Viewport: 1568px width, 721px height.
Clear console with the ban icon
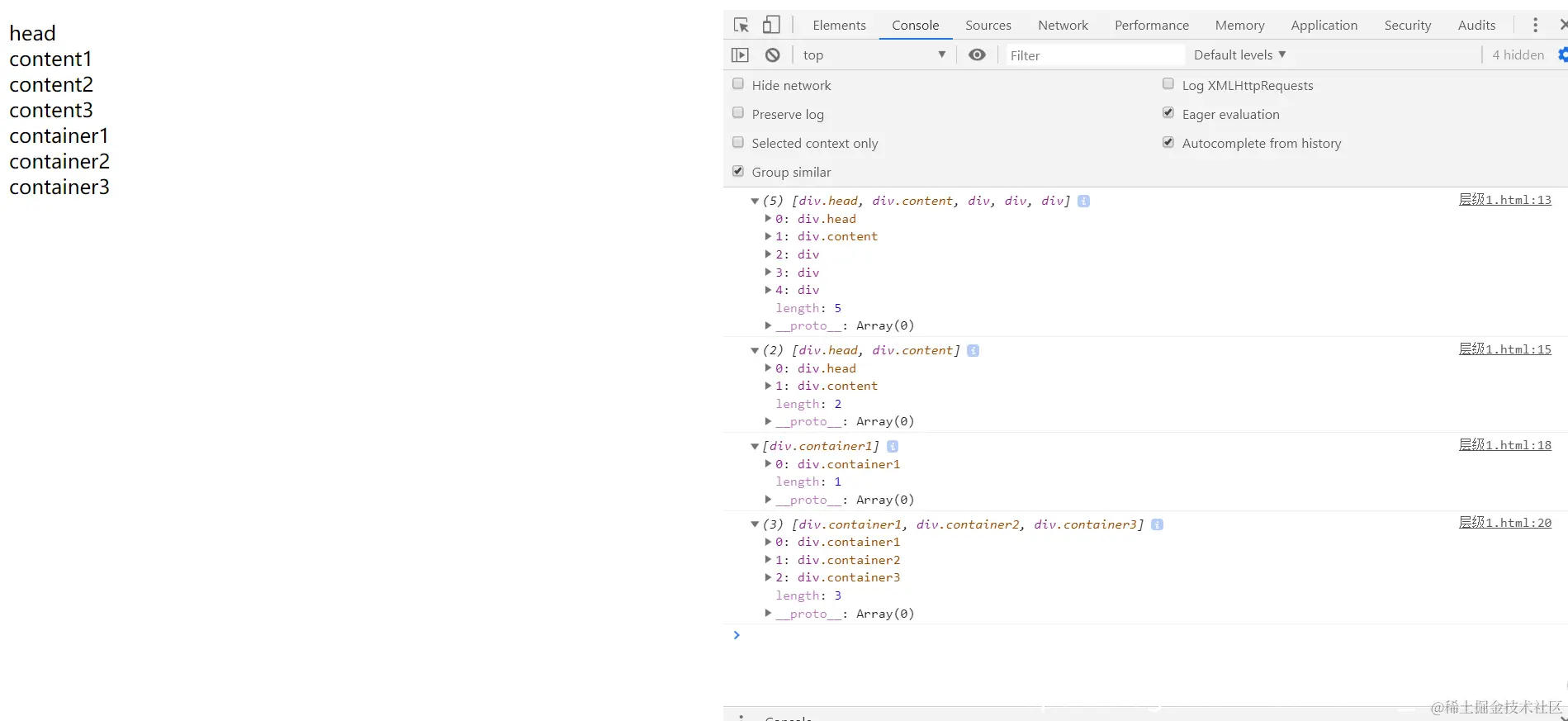pyautogui.click(x=772, y=55)
